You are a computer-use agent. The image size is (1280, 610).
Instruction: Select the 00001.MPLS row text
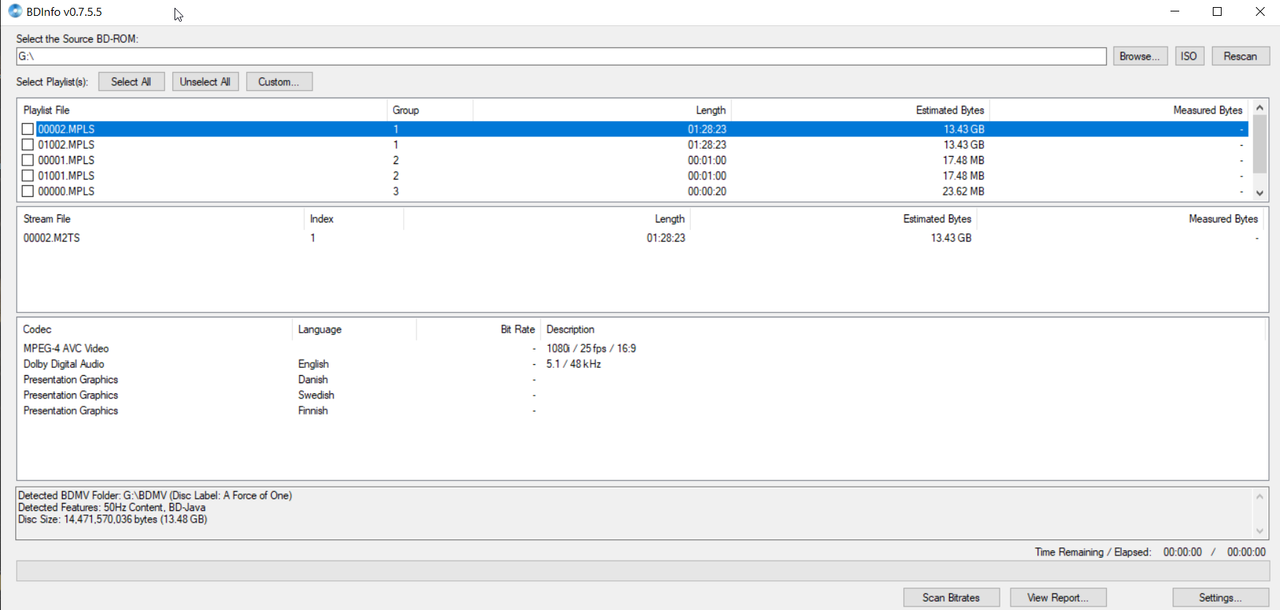click(x=66, y=160)
